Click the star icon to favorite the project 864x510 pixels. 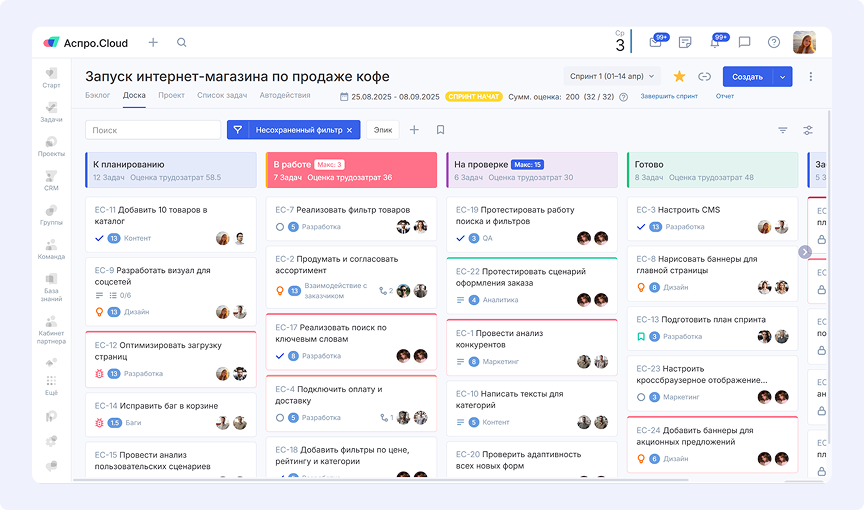click(679, 76)
